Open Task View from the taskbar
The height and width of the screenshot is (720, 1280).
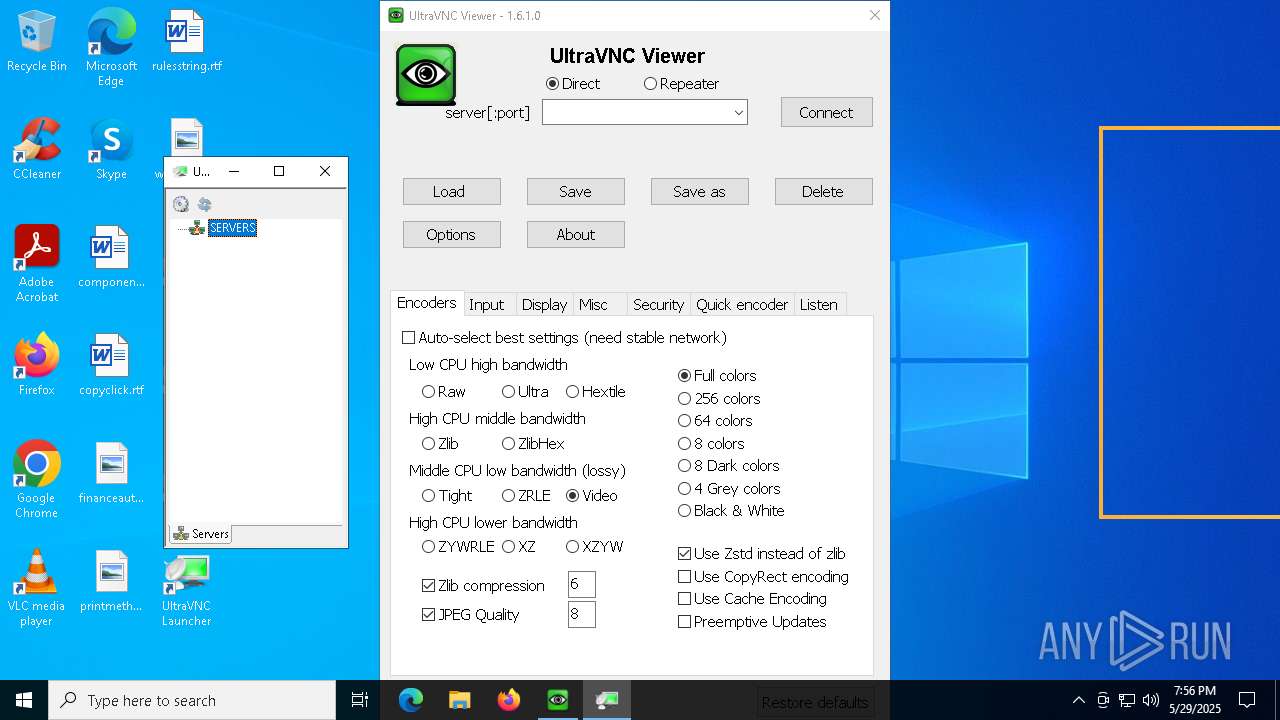pos(360,700)
